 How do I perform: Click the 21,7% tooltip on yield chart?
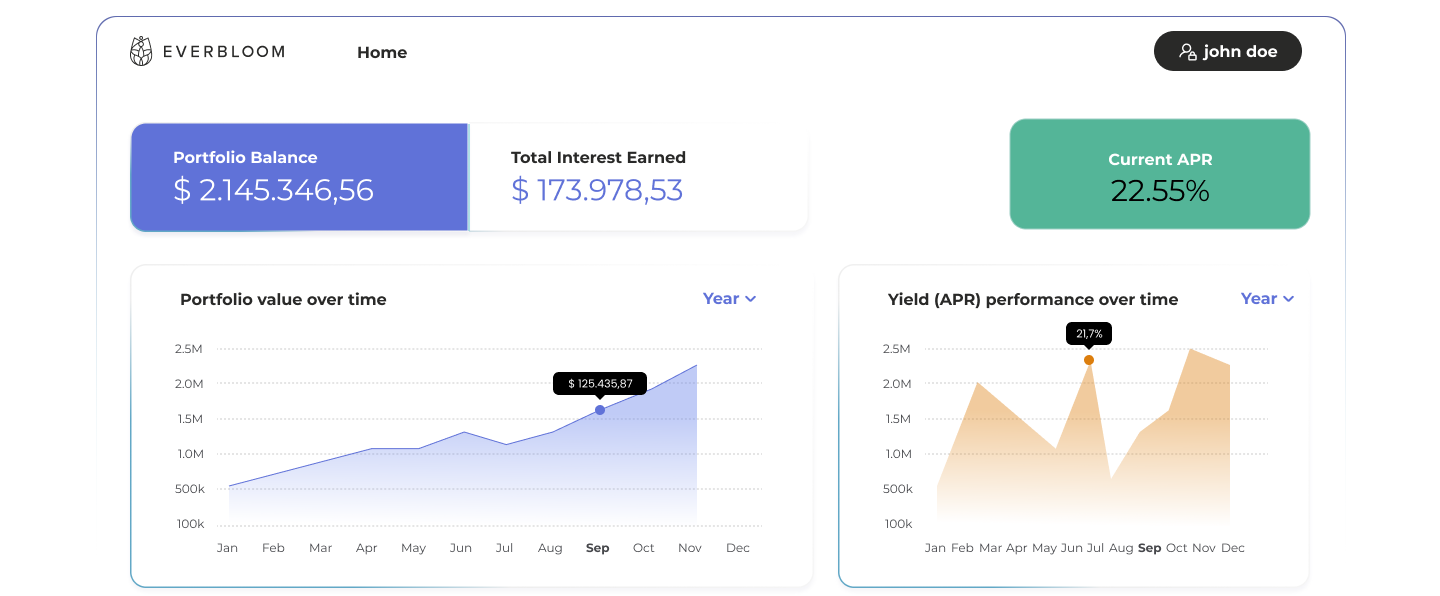tap(1089, 333)
